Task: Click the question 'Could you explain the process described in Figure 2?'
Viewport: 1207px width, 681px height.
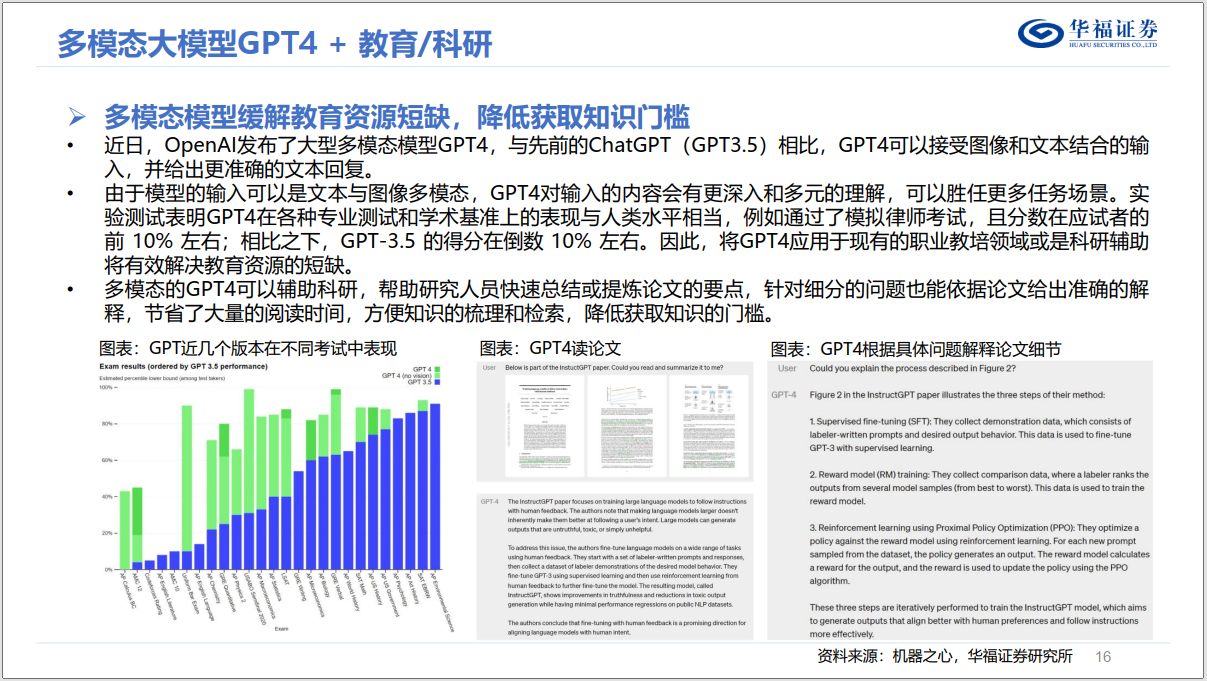Action: 912,369
